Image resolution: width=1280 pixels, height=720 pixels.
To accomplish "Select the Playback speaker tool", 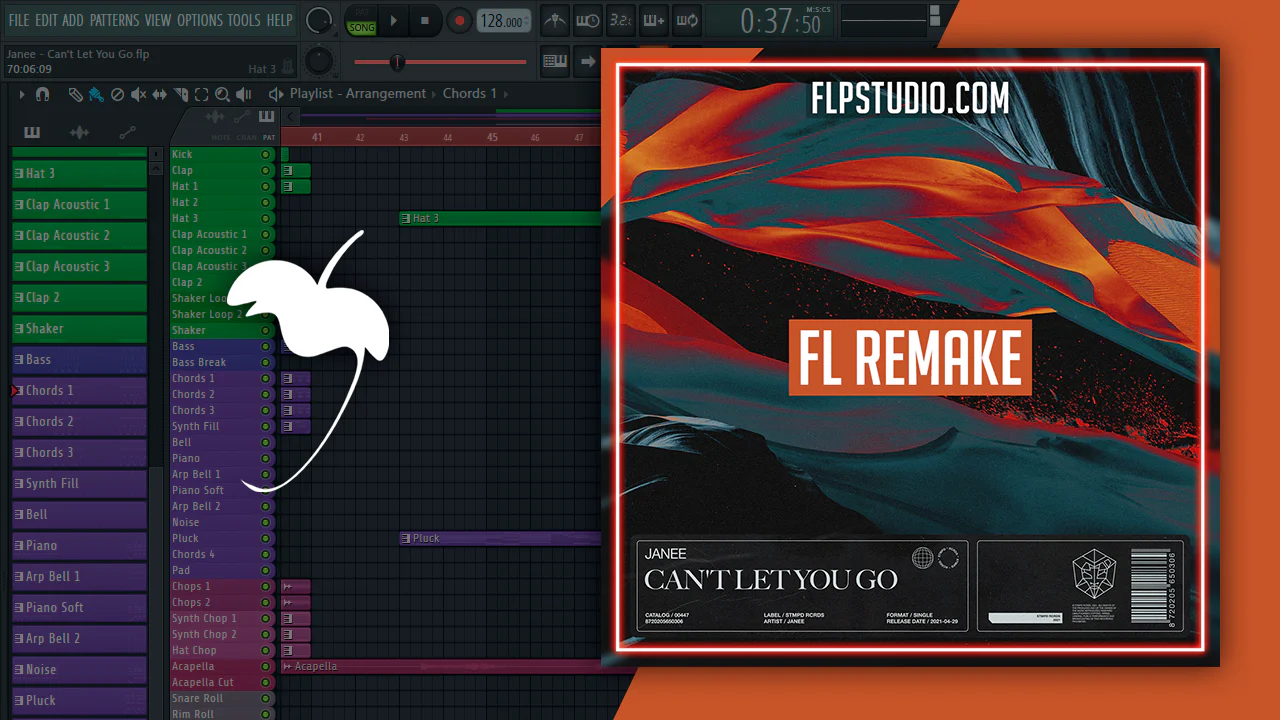I will pyautogui.click(x=244, y=94).
